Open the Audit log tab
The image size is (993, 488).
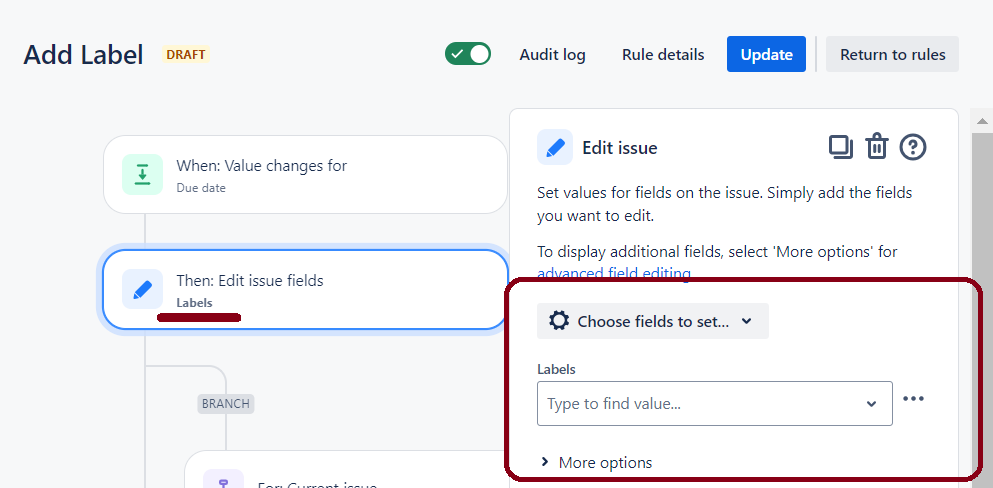click(552, 55)
